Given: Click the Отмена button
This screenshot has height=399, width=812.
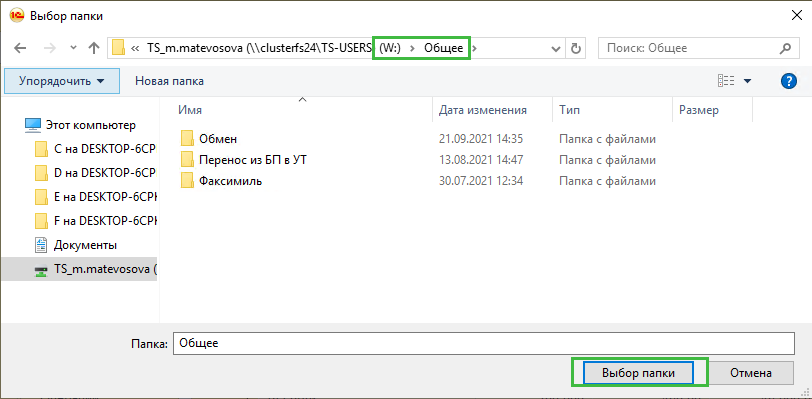Looking at the screenshot, I should tap(751, 373).
